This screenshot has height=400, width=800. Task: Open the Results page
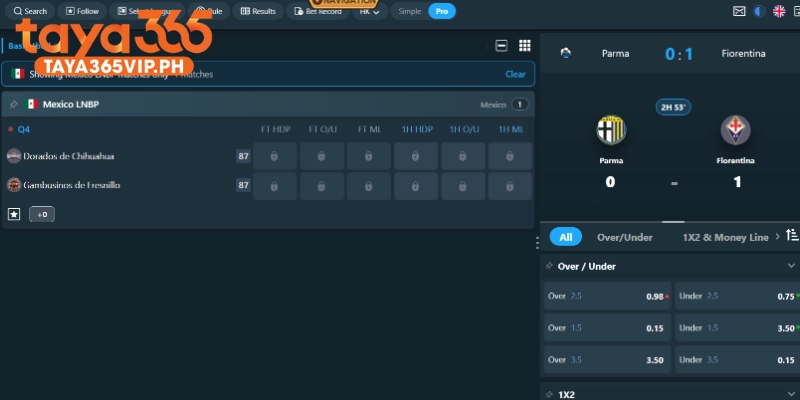pos(258,11)
